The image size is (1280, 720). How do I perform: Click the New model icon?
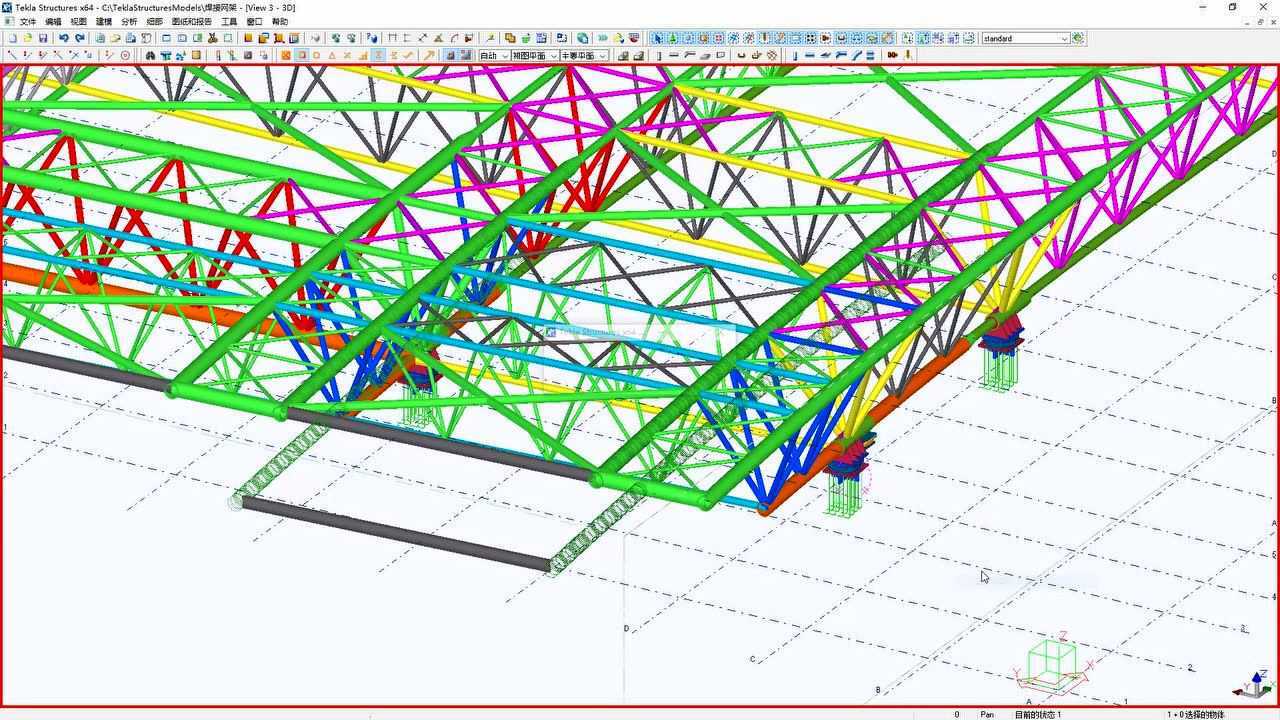point(12,38)
